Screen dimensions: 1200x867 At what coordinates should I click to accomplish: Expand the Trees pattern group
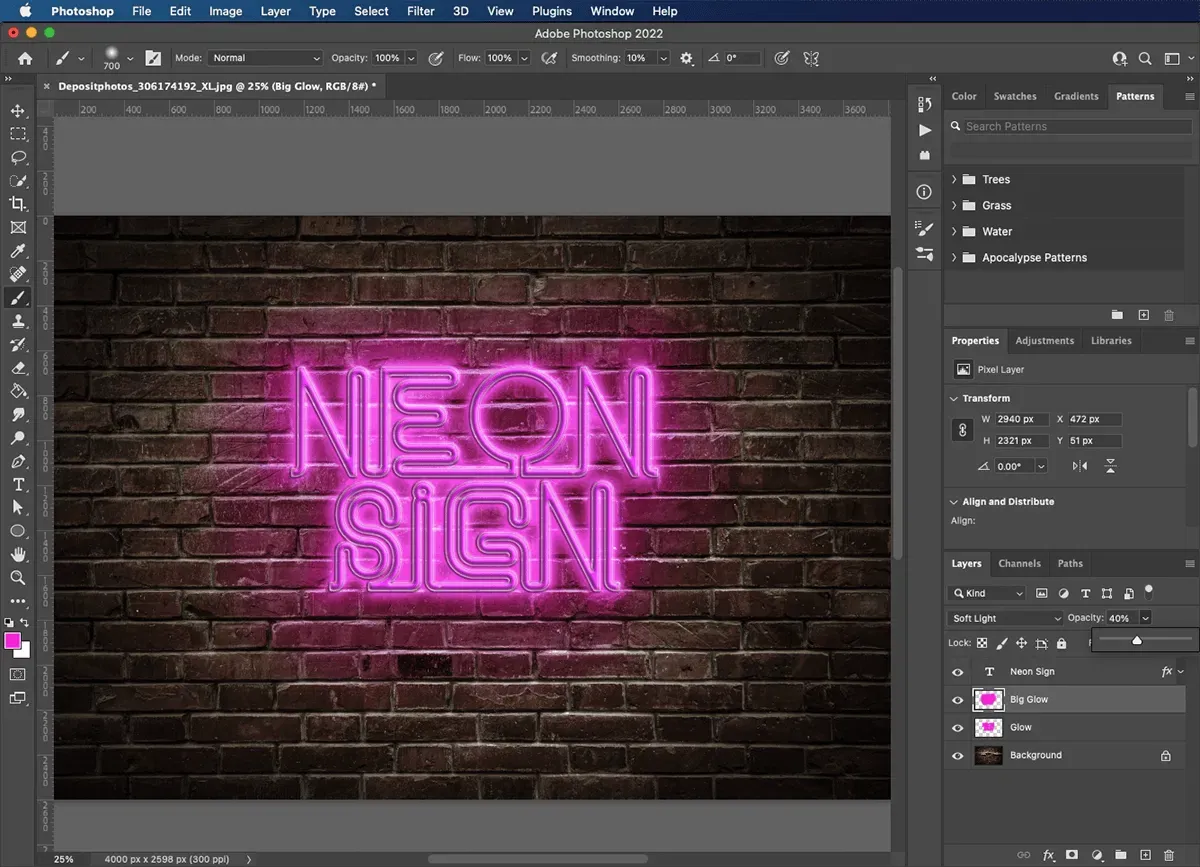(x=955, y=179)
